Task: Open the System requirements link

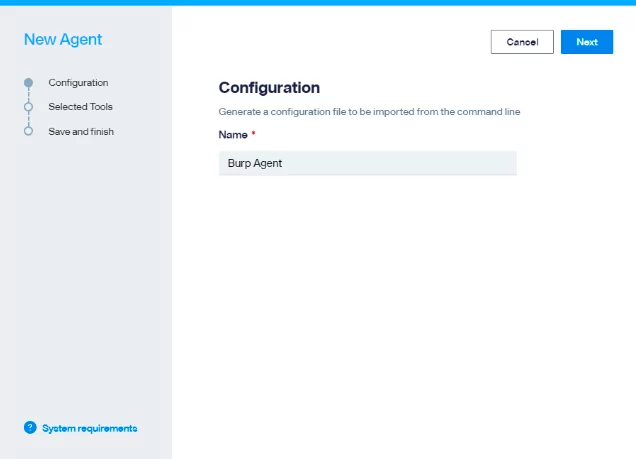Action: tap(89, 428)
